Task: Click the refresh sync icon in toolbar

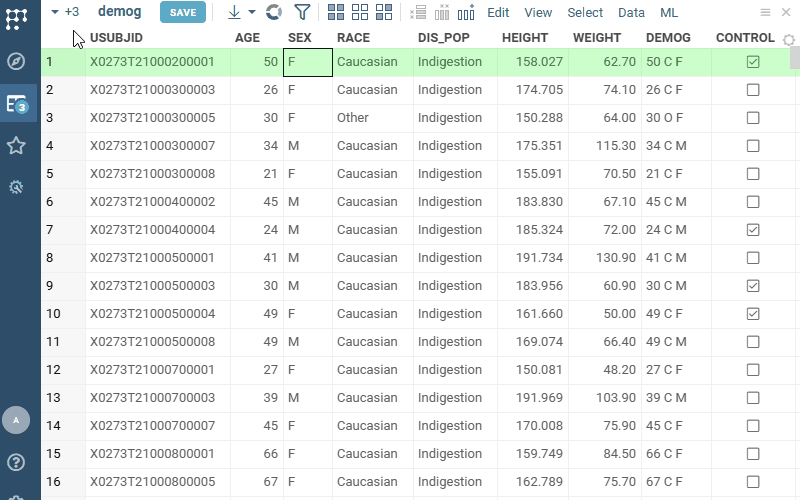Action: 273,12
